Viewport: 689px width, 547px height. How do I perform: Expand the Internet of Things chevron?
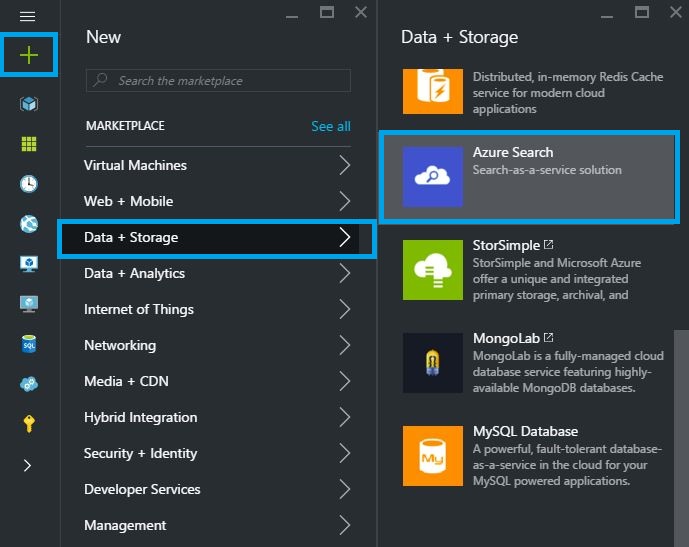(x=344, y=309)
